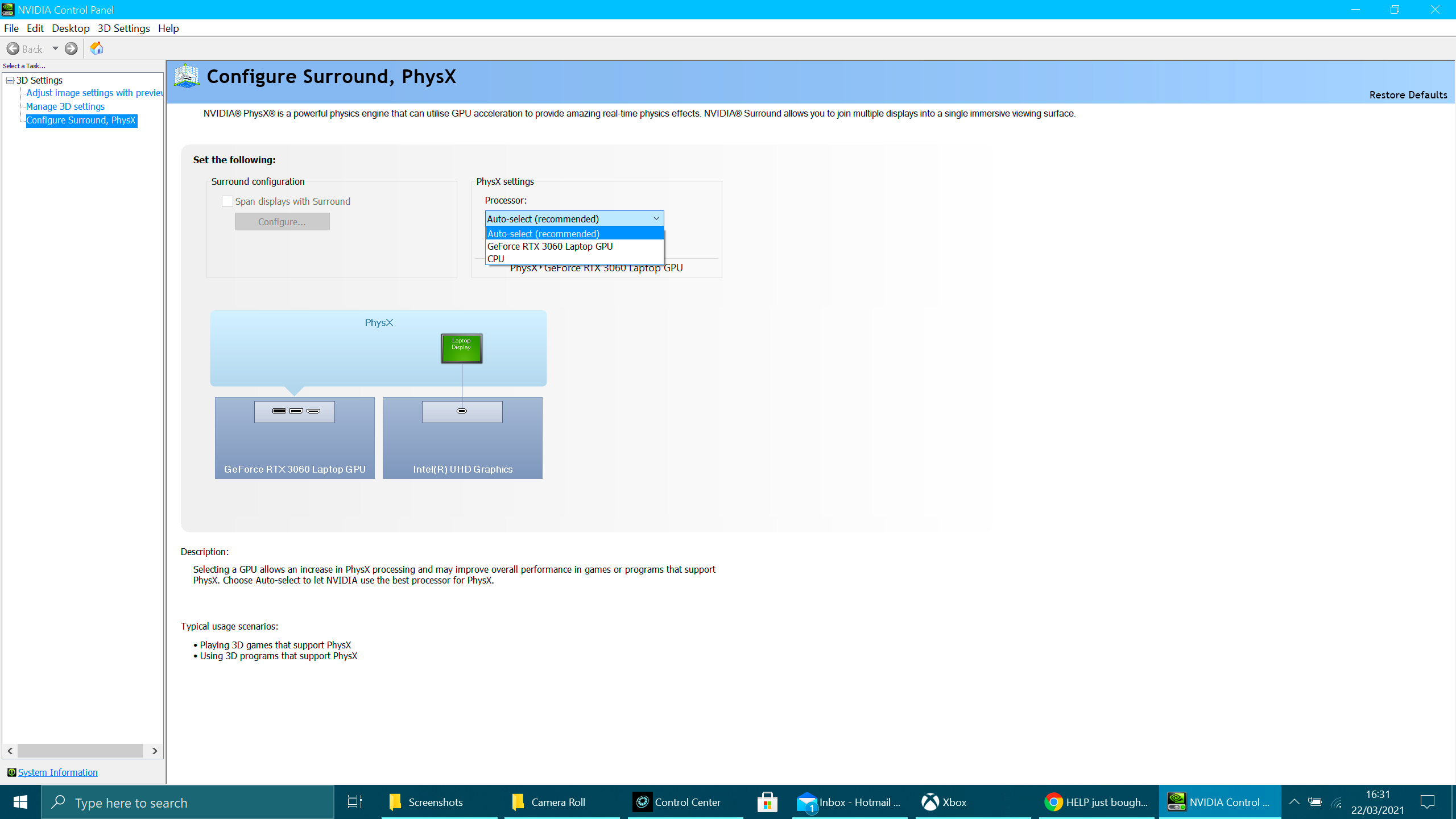
Task: Open the notification center icon
Action: click(1428, 802)
